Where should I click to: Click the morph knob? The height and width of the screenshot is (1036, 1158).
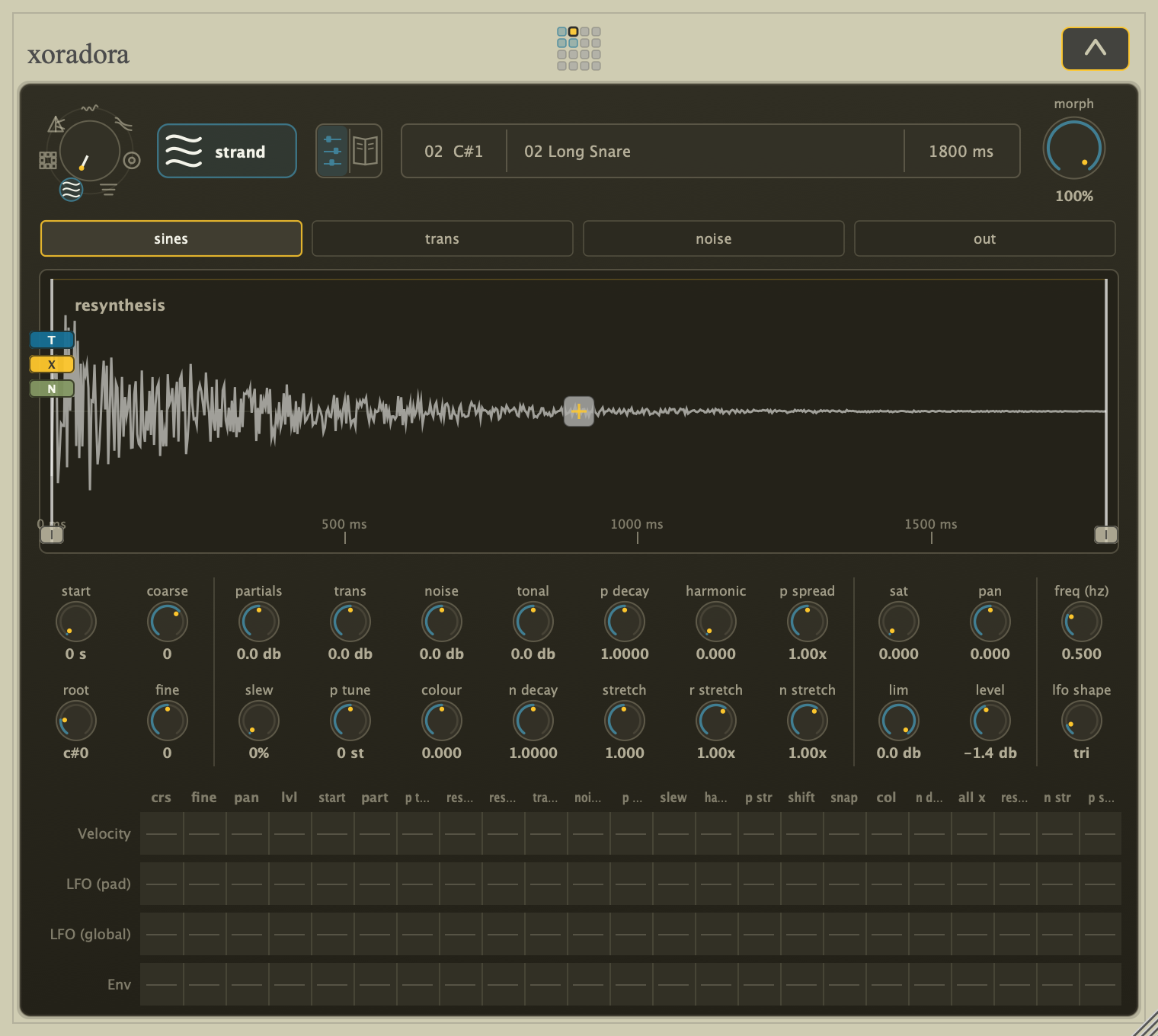pos(1074,149)
